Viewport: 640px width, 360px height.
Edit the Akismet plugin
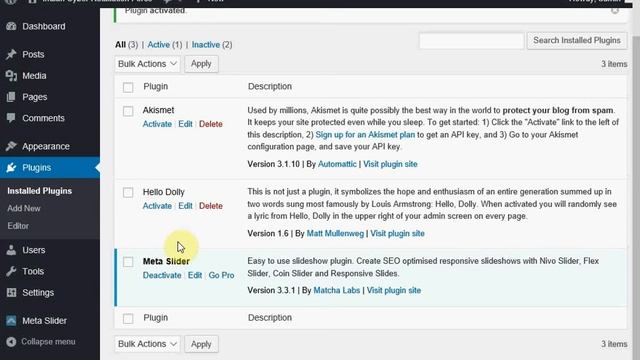coord(185,124)
